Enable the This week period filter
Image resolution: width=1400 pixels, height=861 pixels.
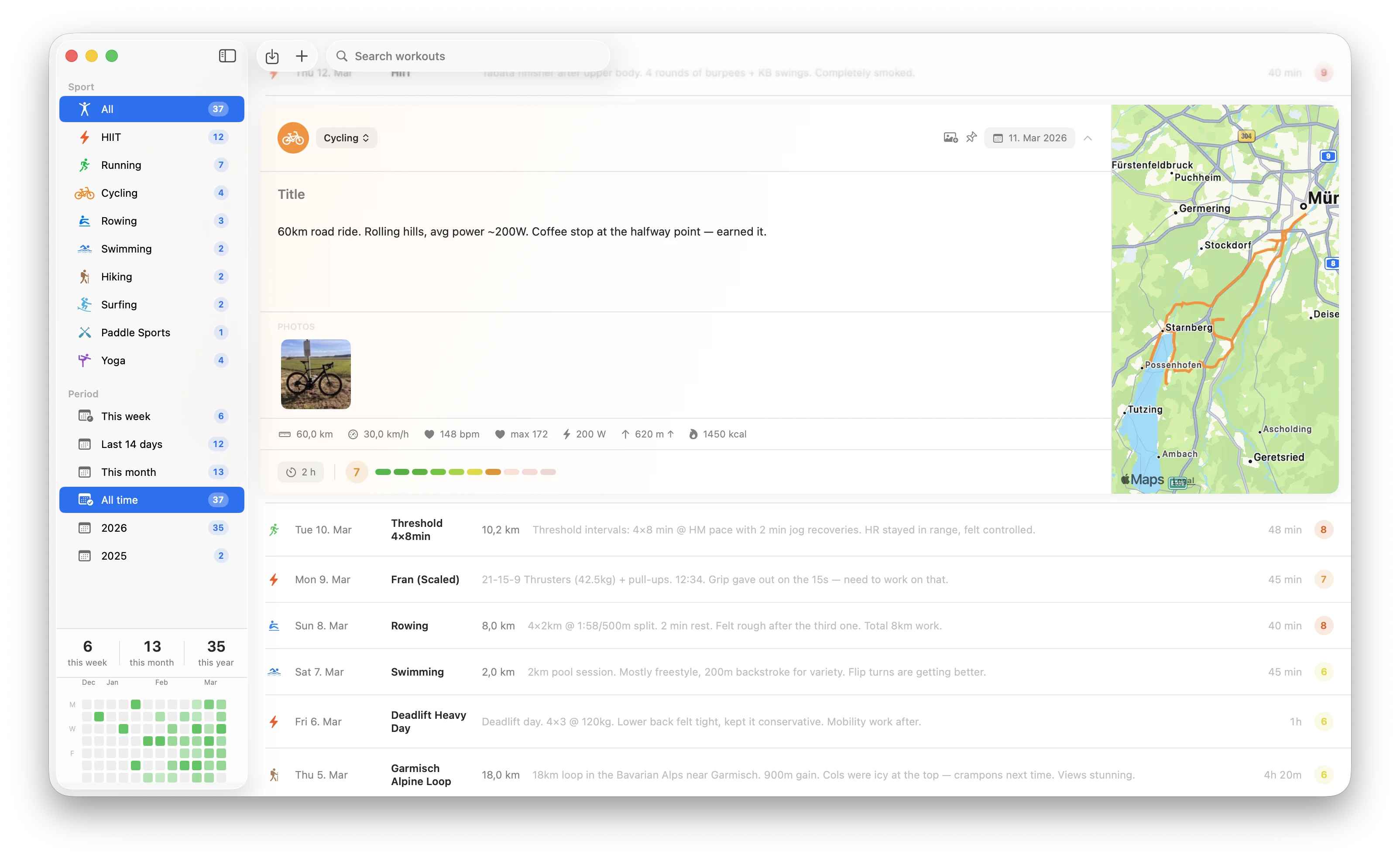[151, 416]
